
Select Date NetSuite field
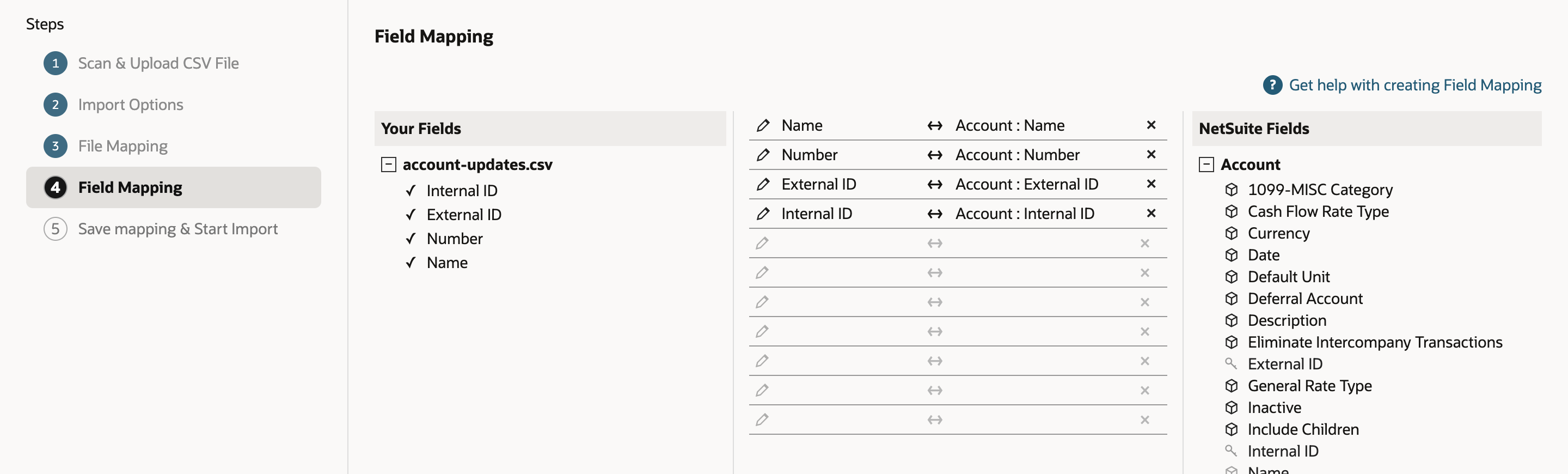[1263, 256]
